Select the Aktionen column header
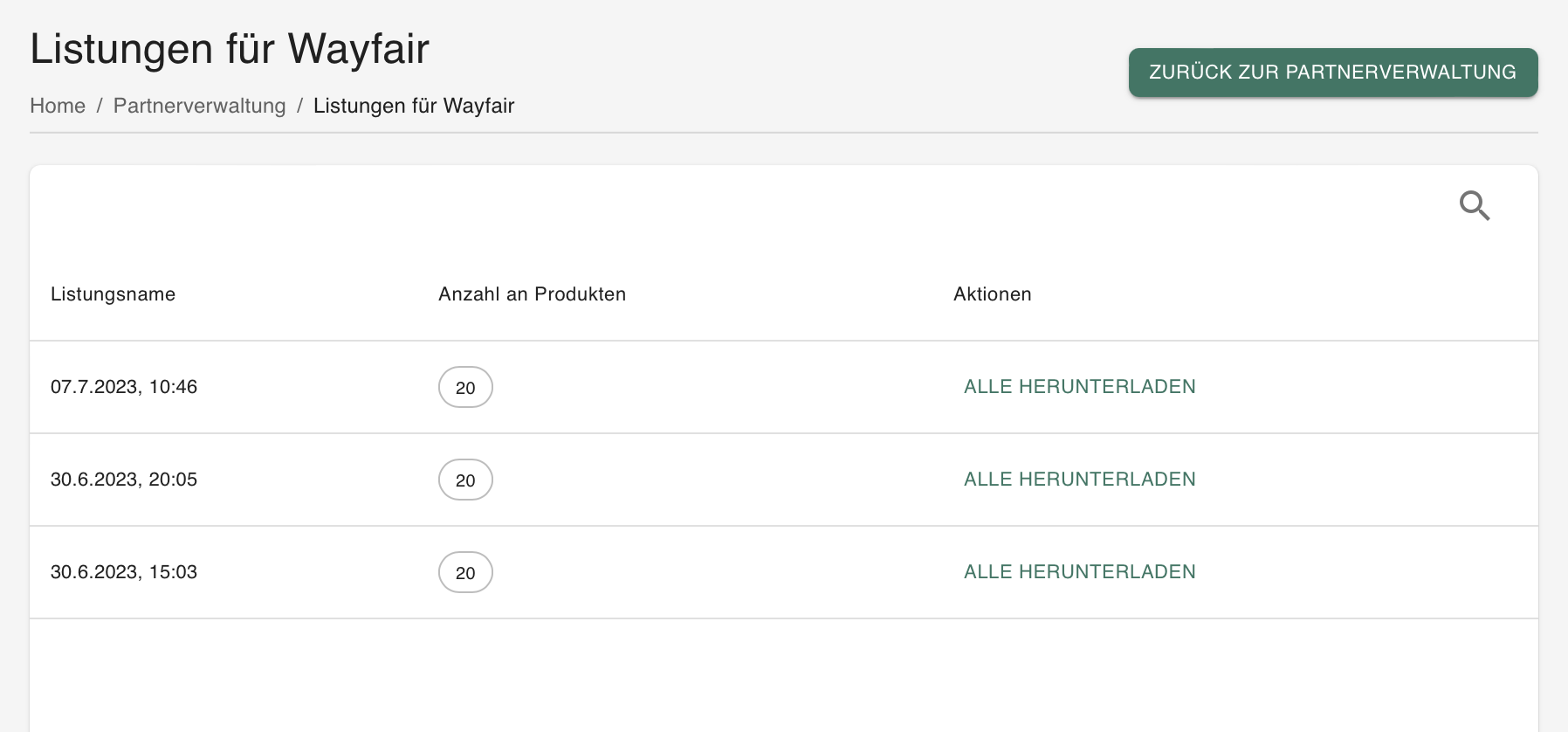1568x732 pixels. (993, 294)
